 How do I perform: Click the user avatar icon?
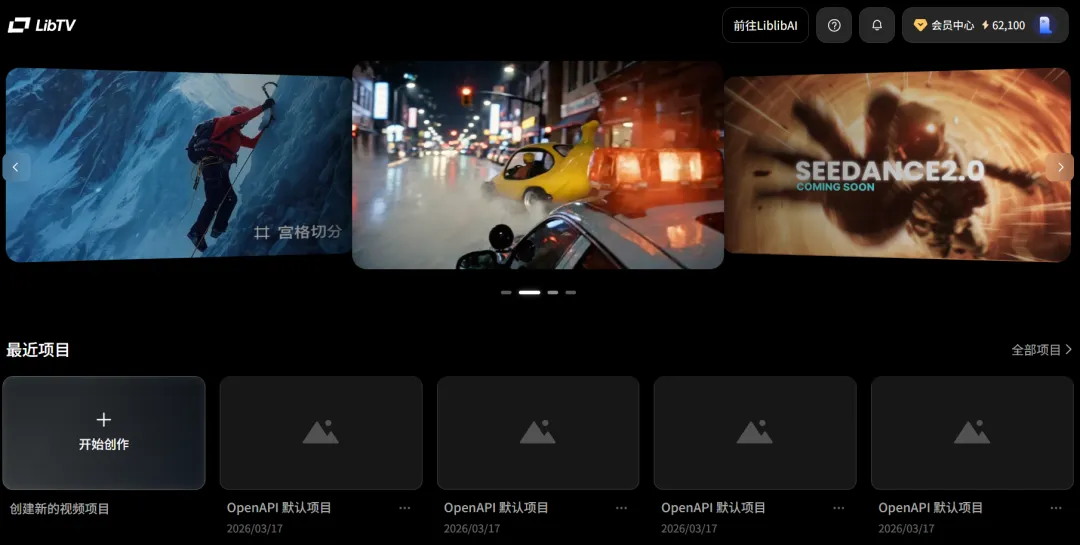point(1046,25)
